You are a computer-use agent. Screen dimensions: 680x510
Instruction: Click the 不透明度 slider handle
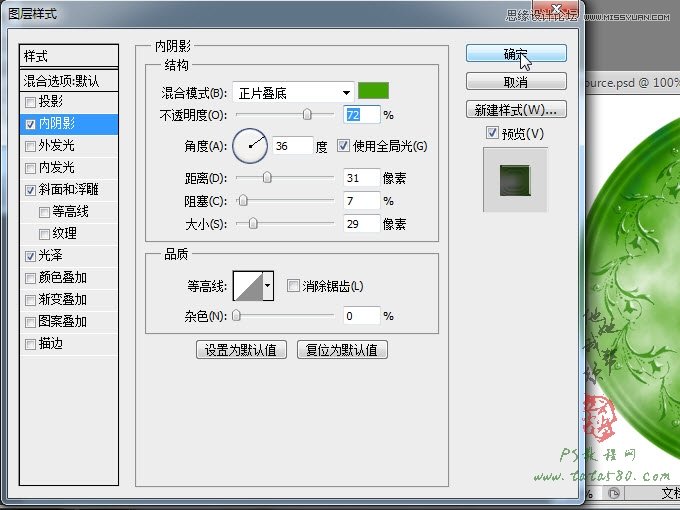pyautogui.click(x=307, y=114)
